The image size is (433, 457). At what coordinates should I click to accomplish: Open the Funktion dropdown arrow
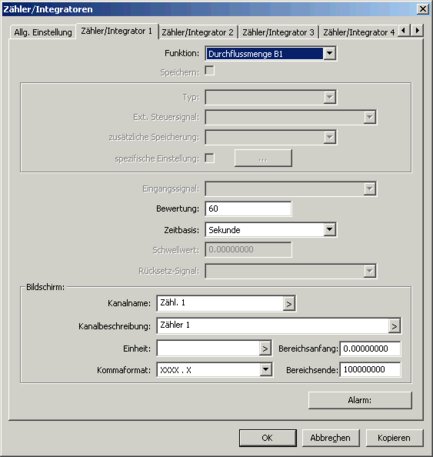point(329,54)
